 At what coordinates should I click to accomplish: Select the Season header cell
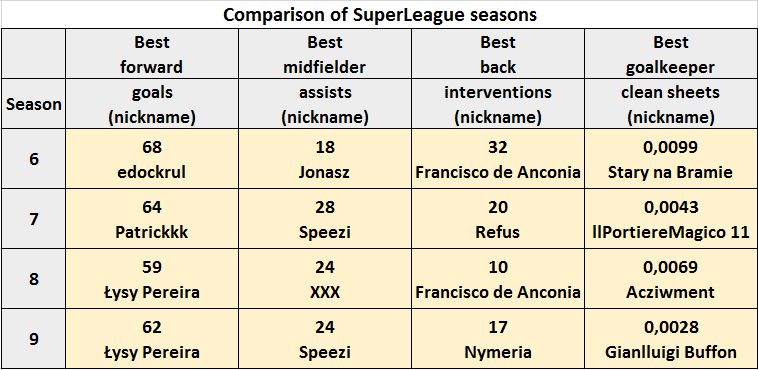point(33,104)
